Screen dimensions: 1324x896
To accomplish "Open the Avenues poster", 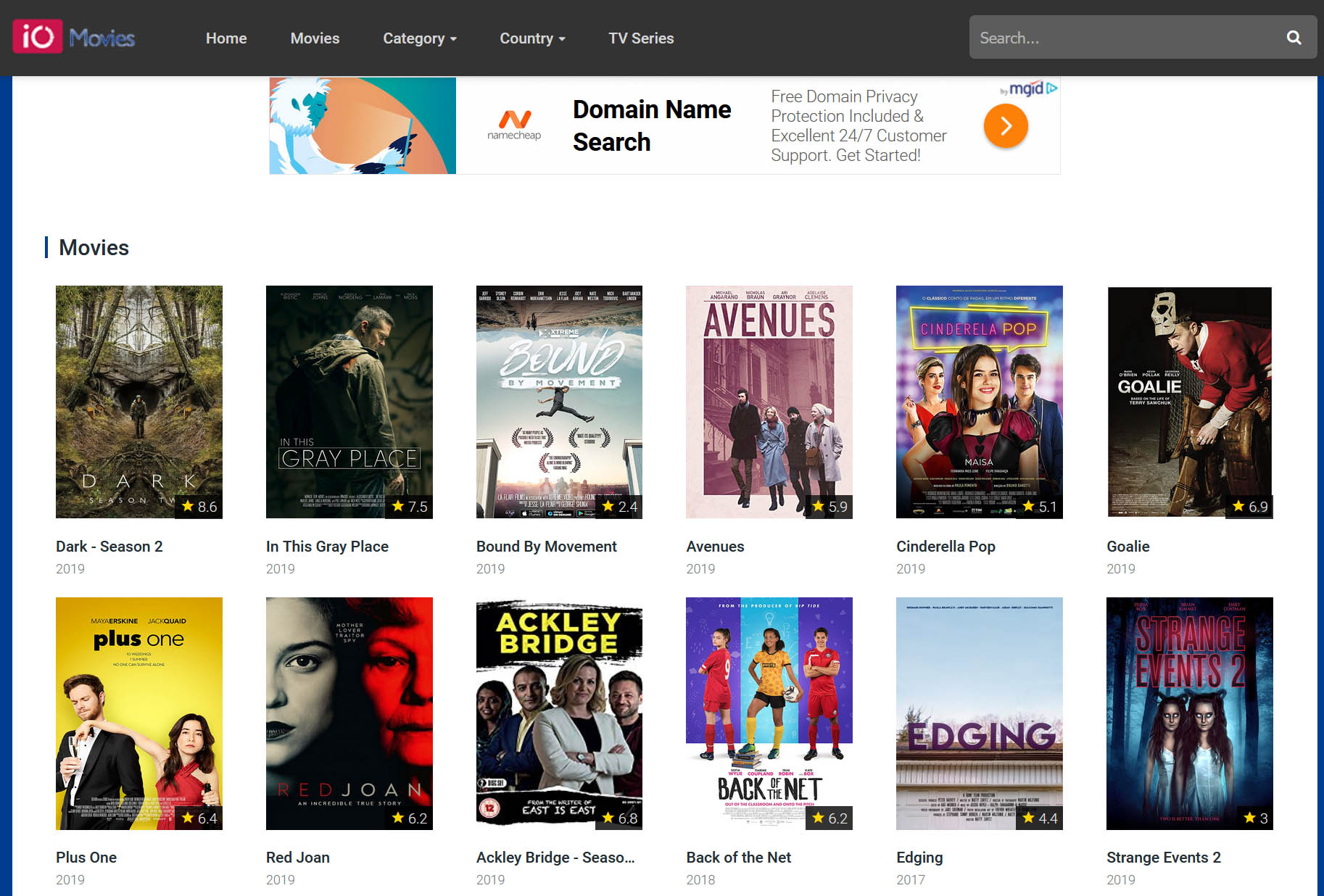I will (769, 402).
